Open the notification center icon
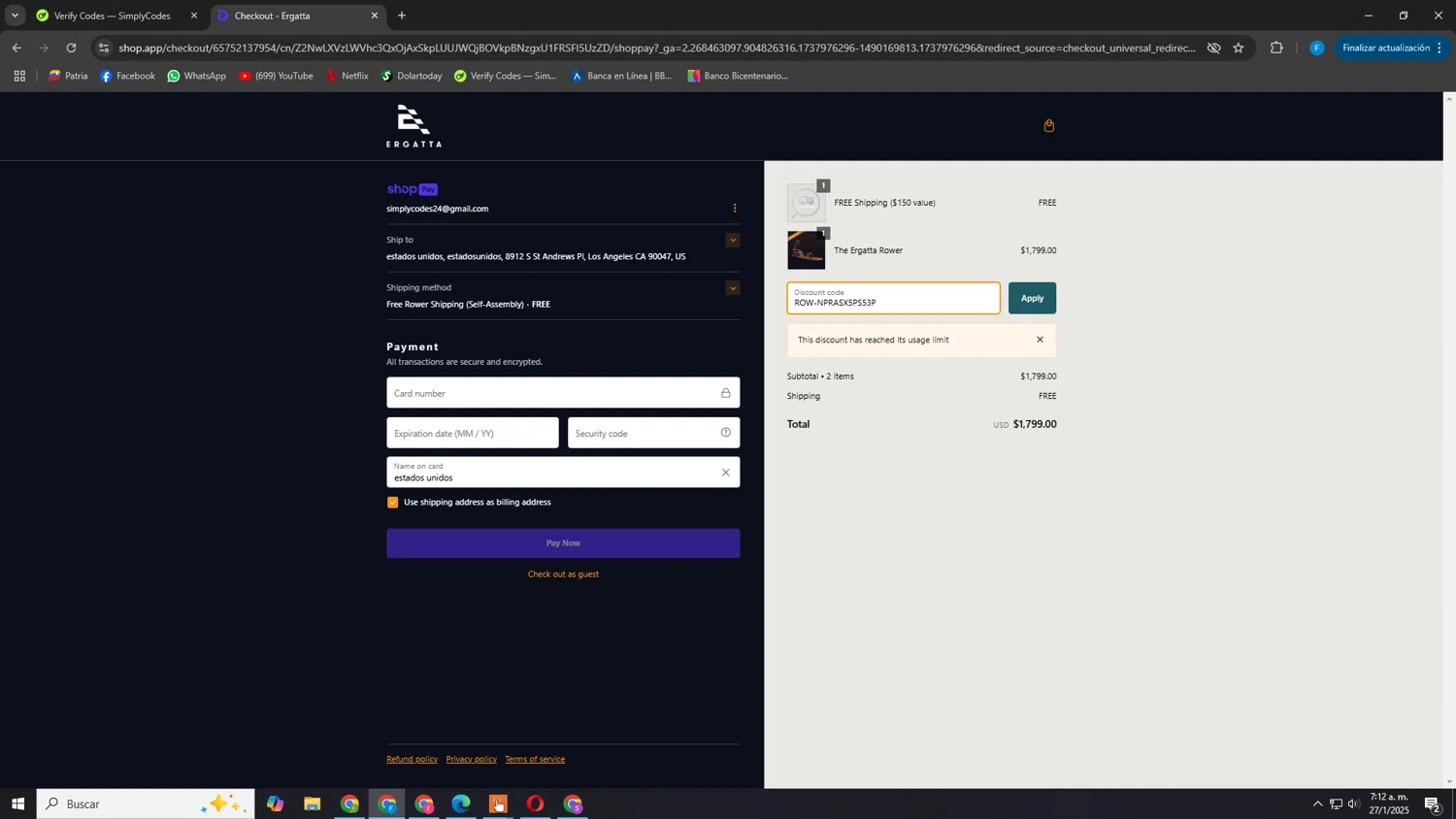 coord(1433,803)
